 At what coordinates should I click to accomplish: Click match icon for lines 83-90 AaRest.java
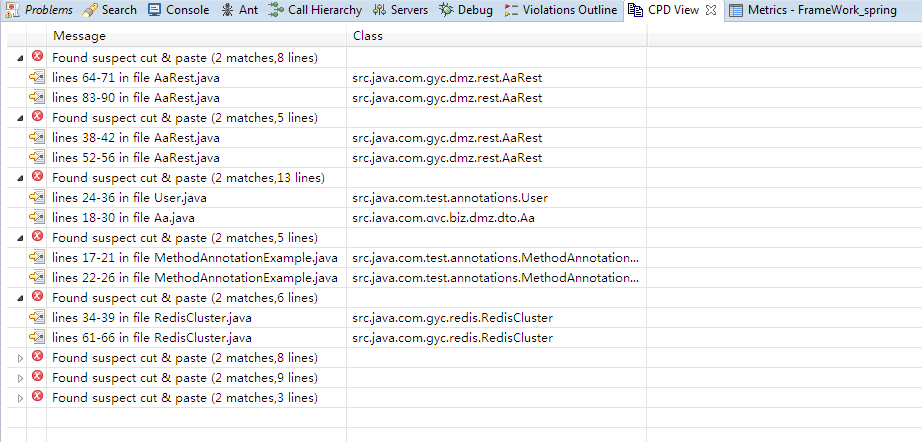(x=37, y=97)
